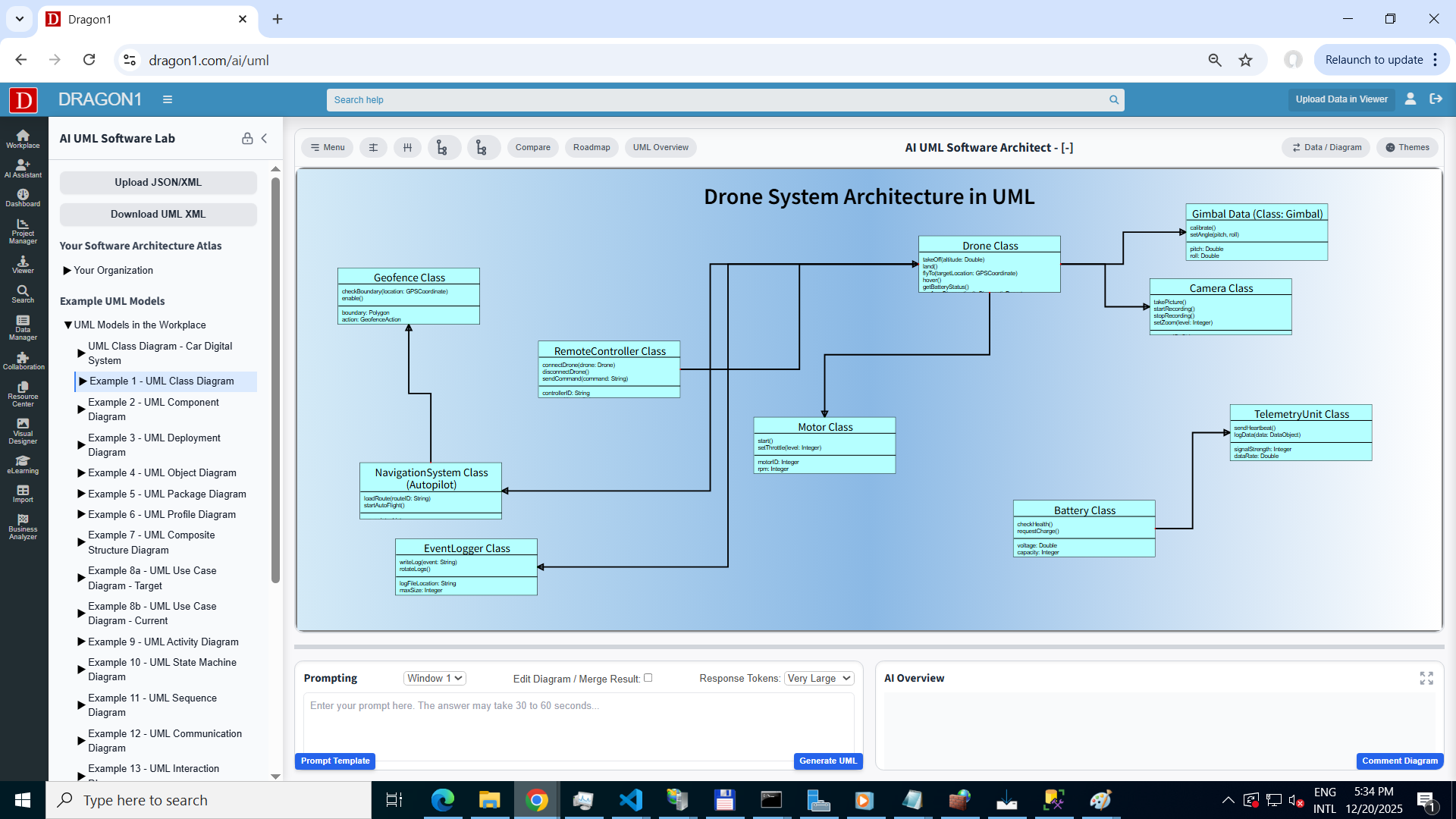Enable the Edit Diagram / Merge Result checkbox
1456x819 pixels.
648,678
